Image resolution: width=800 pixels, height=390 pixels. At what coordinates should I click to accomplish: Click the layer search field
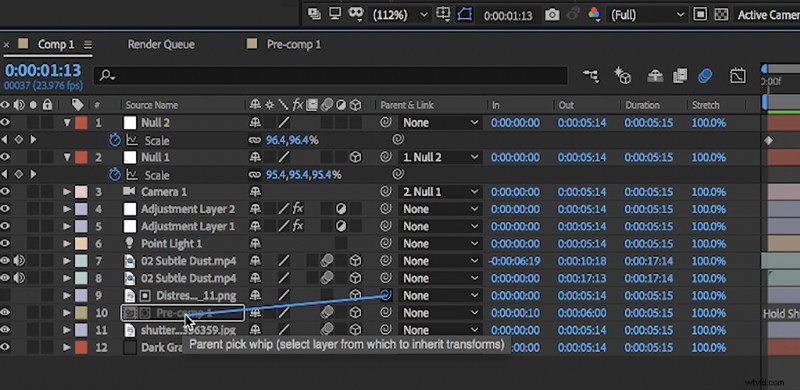click(x=331, y=76)
